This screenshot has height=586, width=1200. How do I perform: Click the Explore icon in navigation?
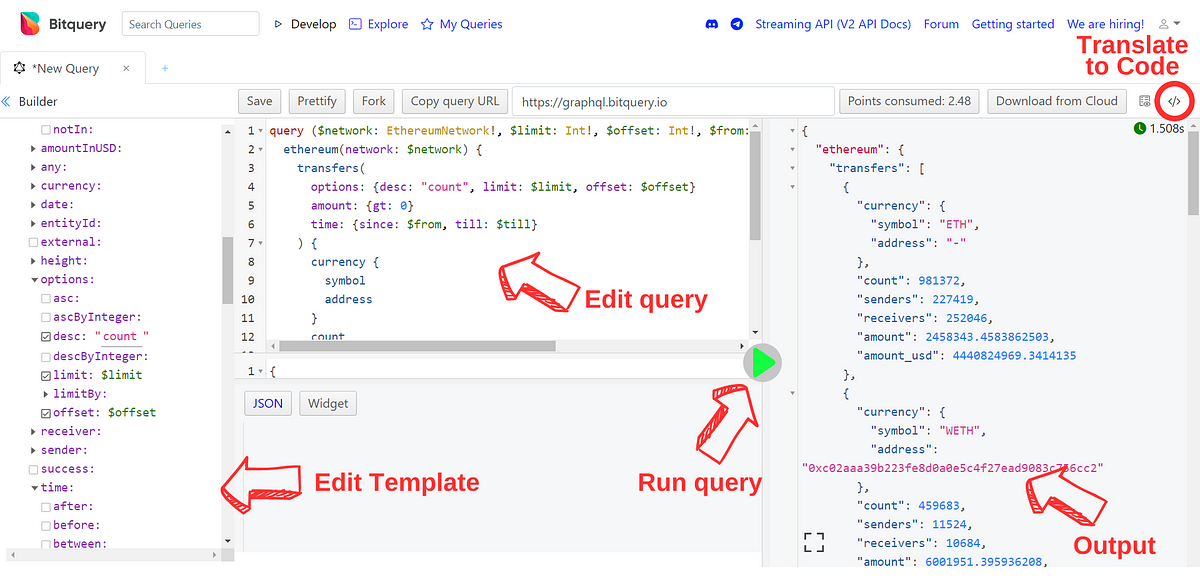[355, 24]
